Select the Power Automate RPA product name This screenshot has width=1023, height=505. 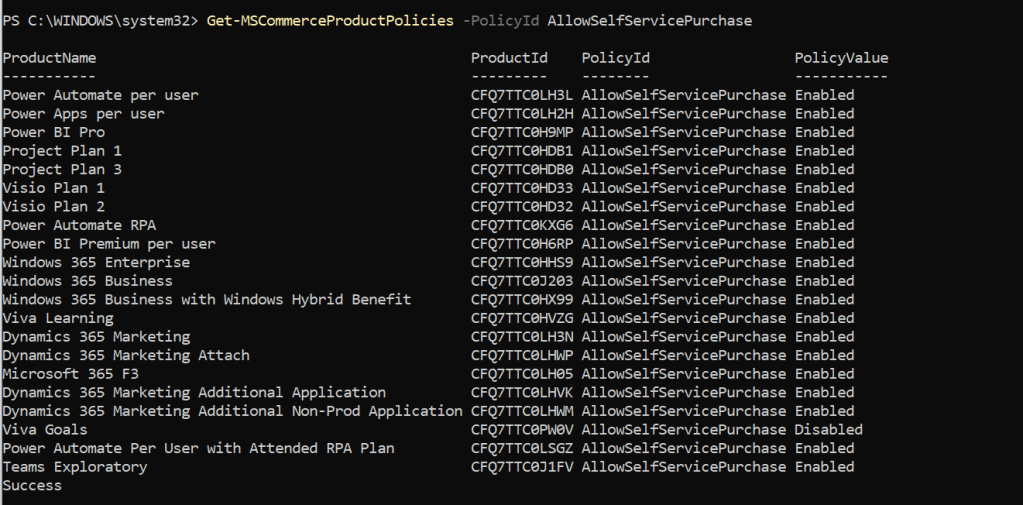pyautogui.click(x=79, y=225)
